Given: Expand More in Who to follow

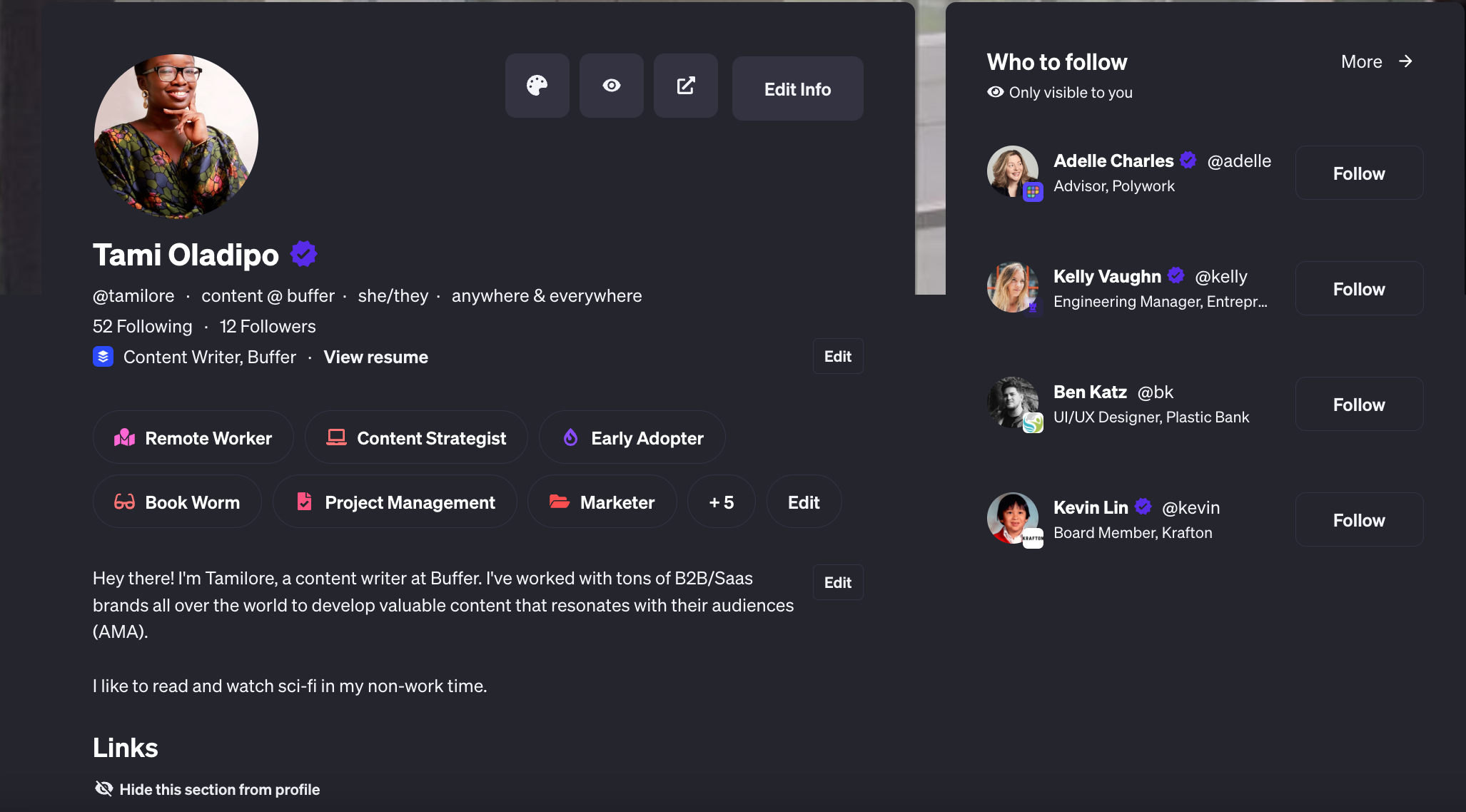Looking at the screenshot, I should [1376, 62].
